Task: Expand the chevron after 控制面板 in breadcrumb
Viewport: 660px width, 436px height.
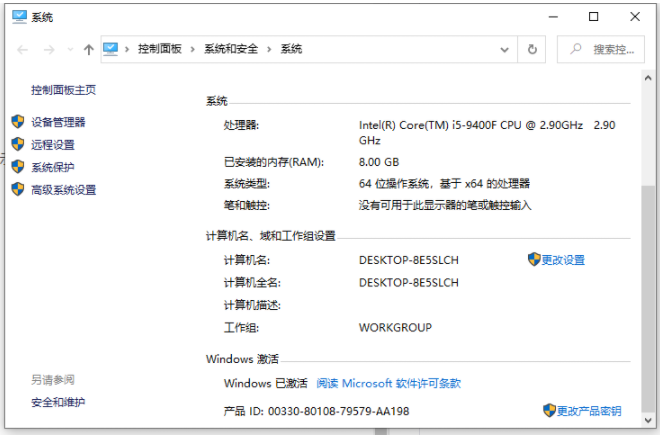Action: (195, 49)
